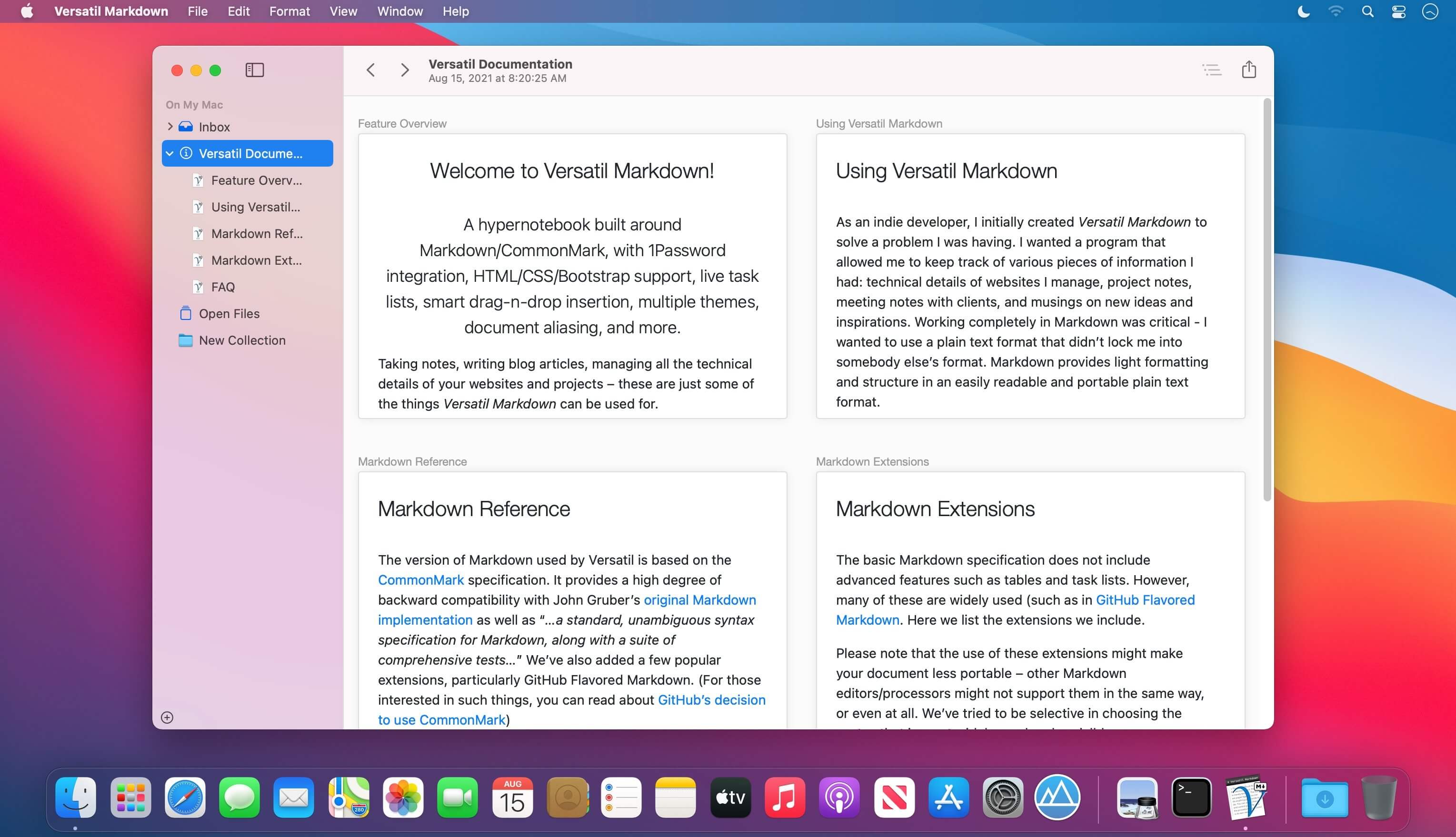The image size is (1456, 837).
Task: Select Using Versatil document in sidebar
Action: pyautogui.click(x=248, y=207)
